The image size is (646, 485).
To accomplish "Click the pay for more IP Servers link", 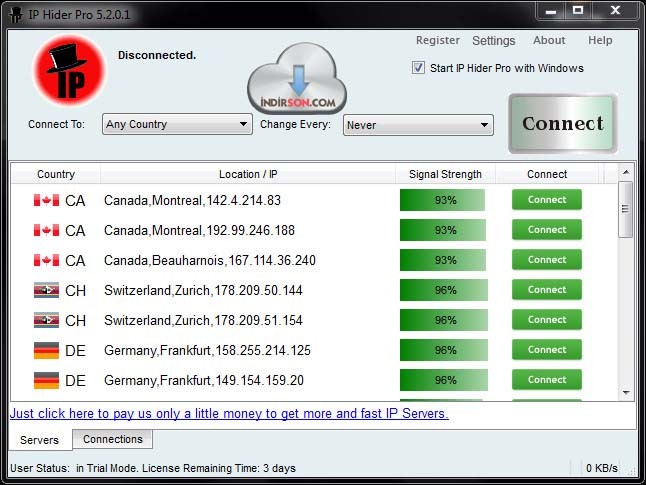I will click(229, 413).
